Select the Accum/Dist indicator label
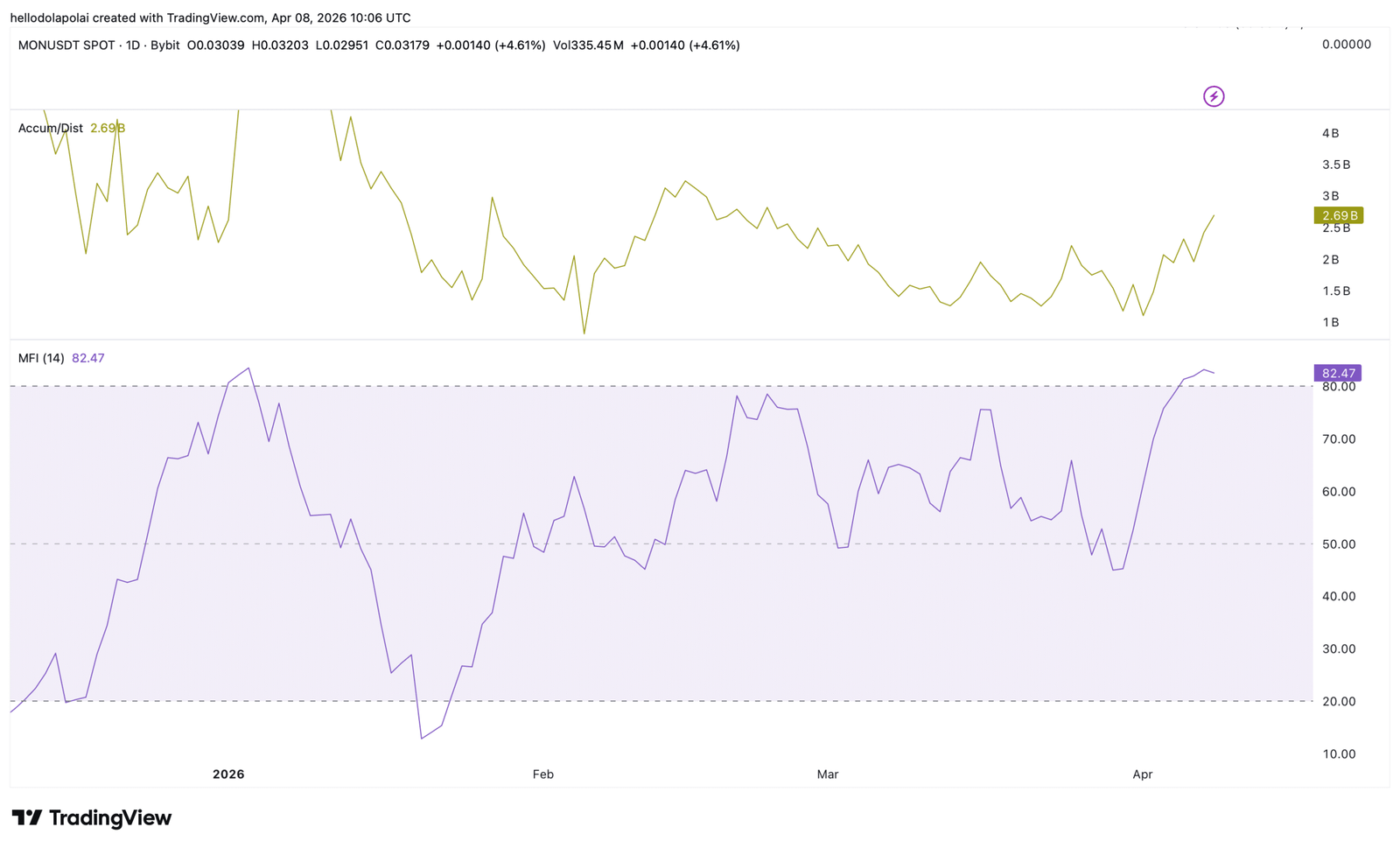The image size is (1400, 848). (x=51, y=129)
